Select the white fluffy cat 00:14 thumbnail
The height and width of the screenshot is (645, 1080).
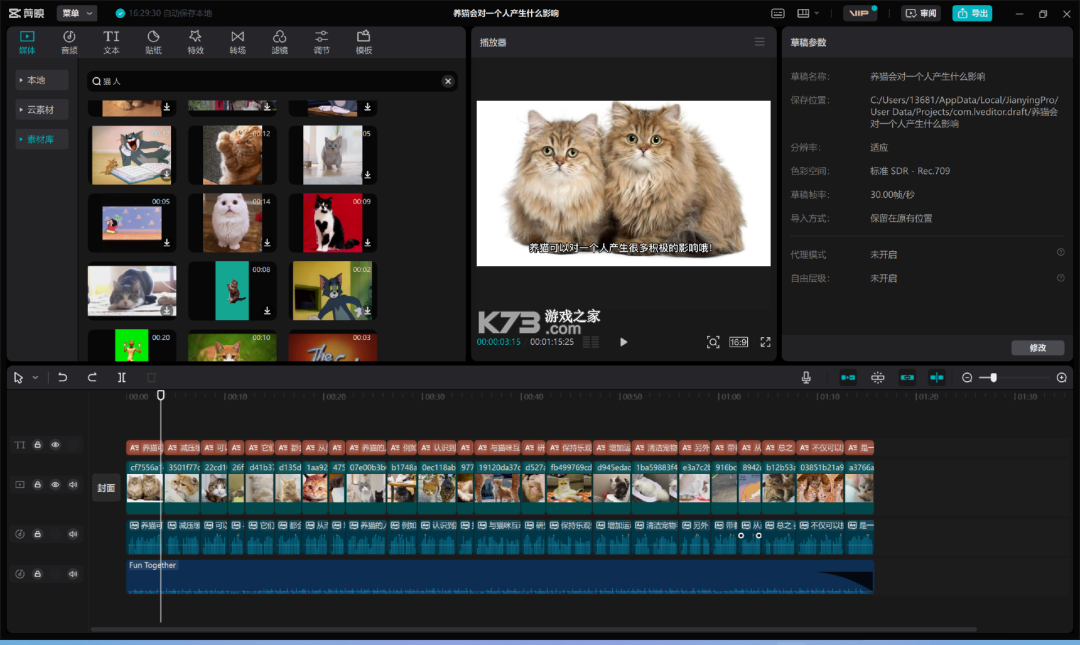[x=232, y=223]
